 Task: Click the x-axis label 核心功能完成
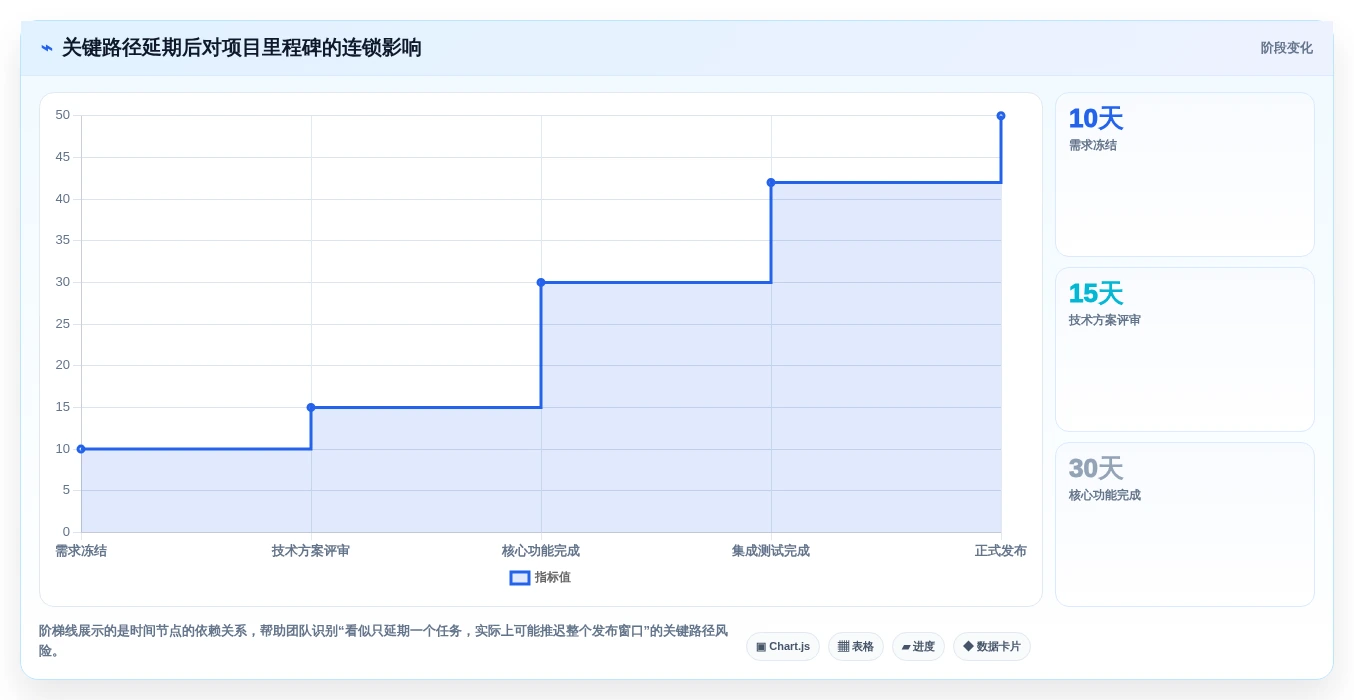(541, 551)
